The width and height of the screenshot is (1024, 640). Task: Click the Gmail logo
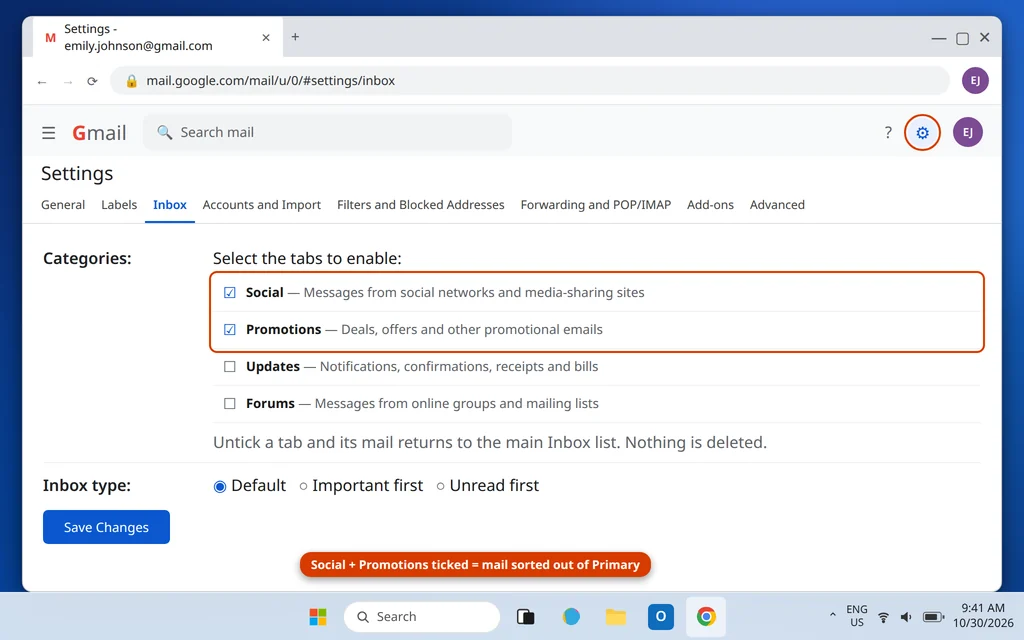[99, 133]
